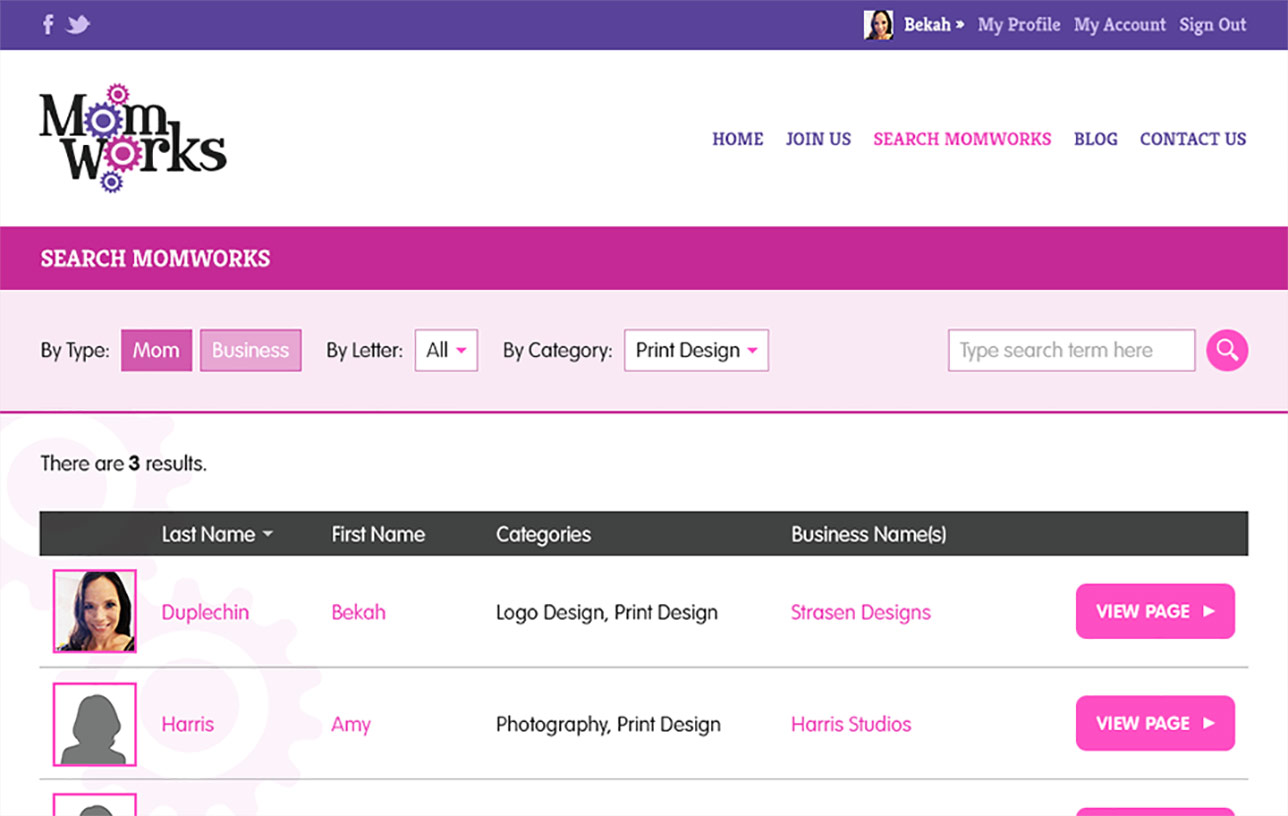The width and height of the screenshot is (1288, 816).
Task: Click the Photography, Print Design text
Action: click(x=608, y=724)
